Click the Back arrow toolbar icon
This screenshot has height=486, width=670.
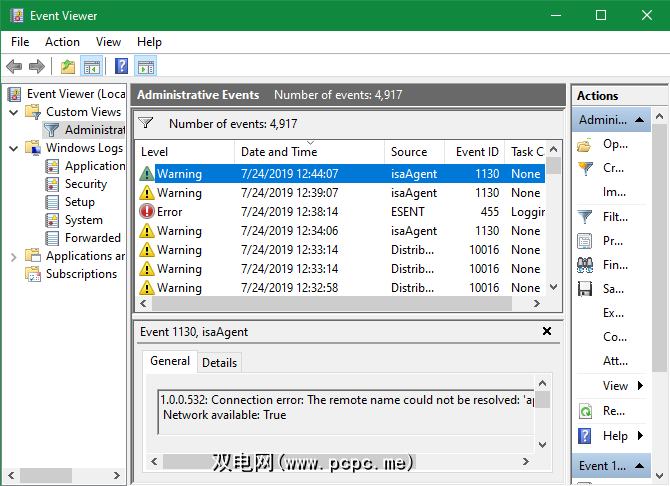click(x=14, y=67)
